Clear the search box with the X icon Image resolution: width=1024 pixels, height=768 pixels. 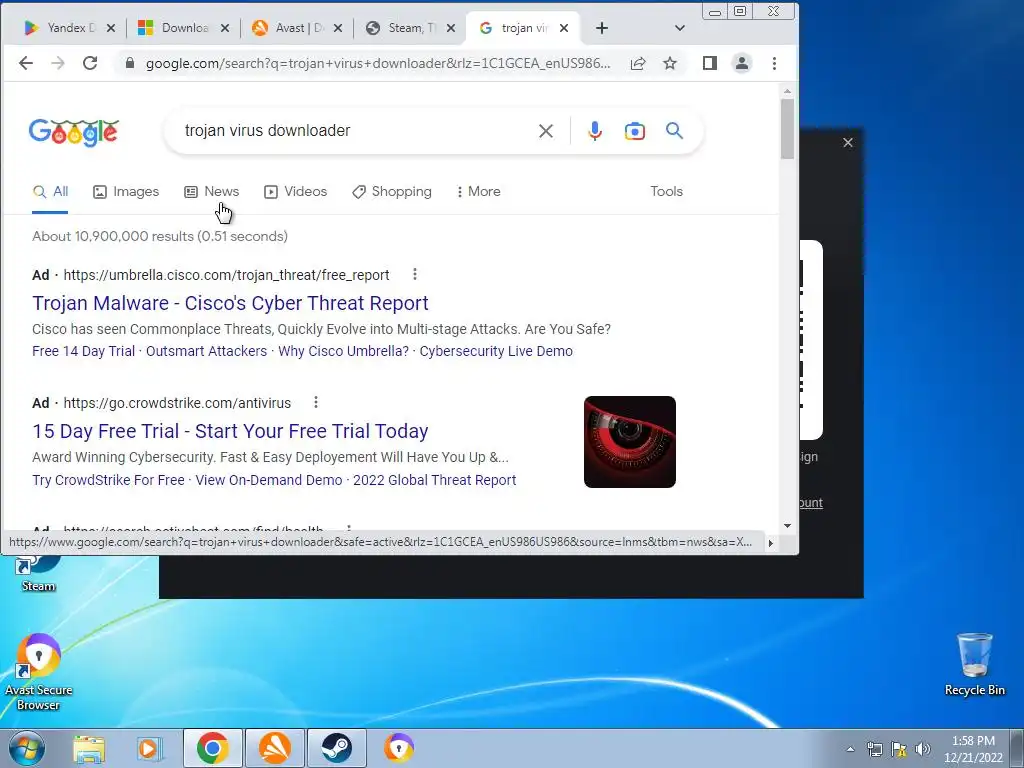[546, 131]
